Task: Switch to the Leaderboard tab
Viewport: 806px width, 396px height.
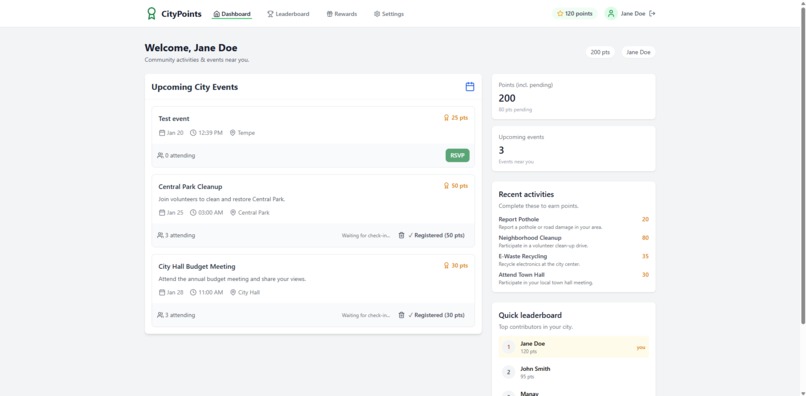Action: (288, 14)
